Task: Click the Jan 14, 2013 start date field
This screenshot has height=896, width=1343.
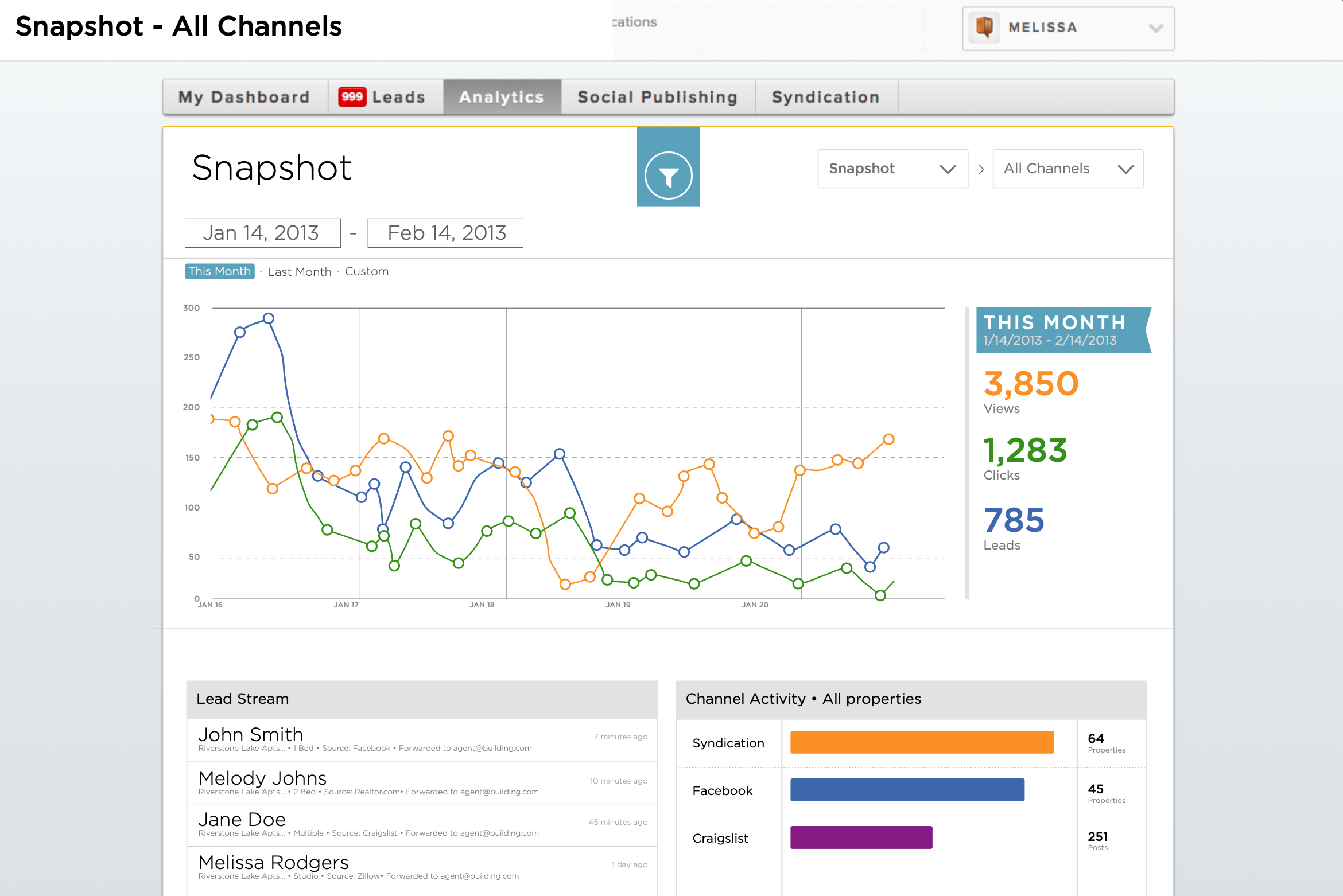Action: click(x=262, y=233)
